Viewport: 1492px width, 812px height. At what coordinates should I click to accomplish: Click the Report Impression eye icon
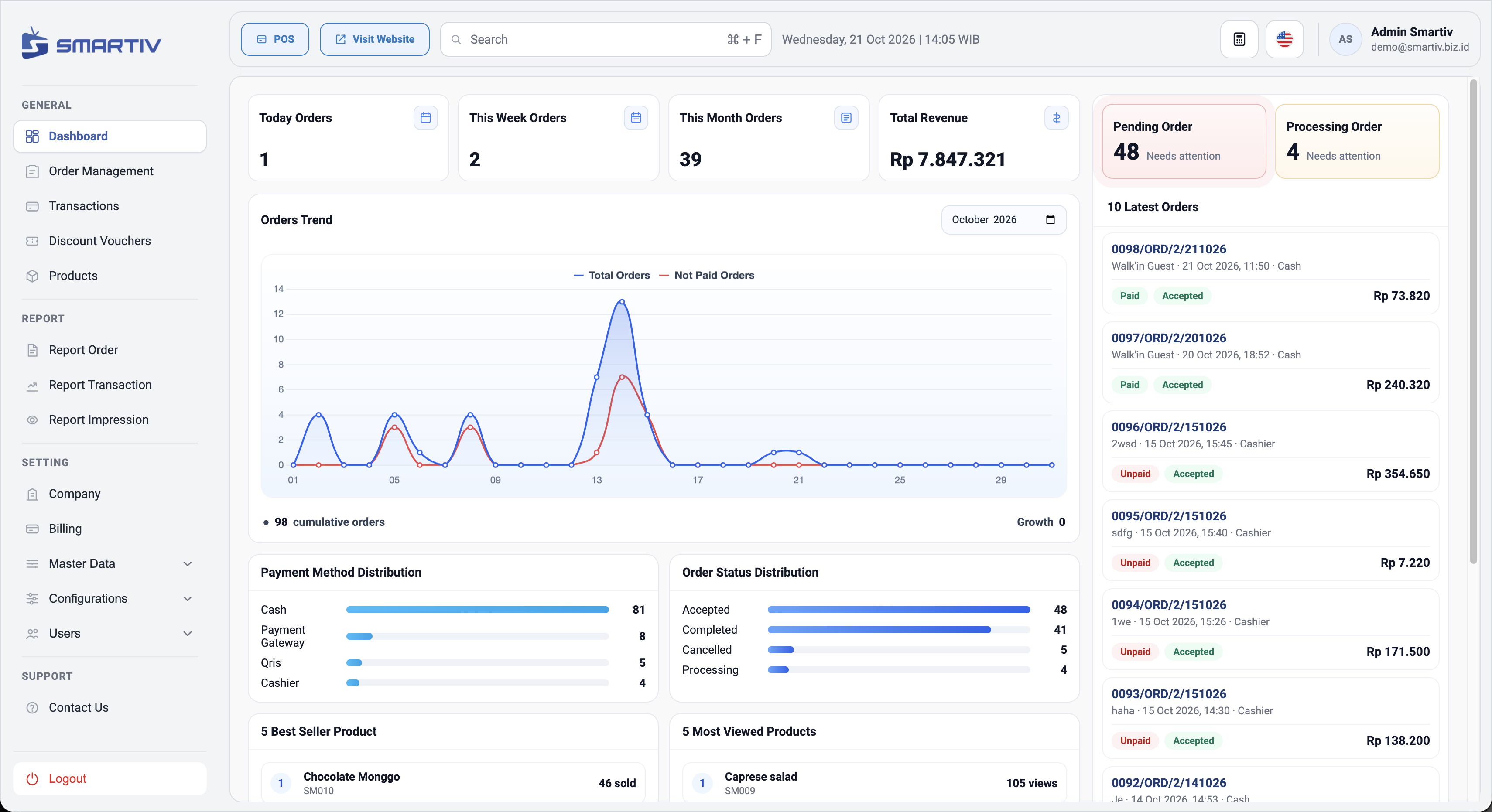tap(32, 420)
